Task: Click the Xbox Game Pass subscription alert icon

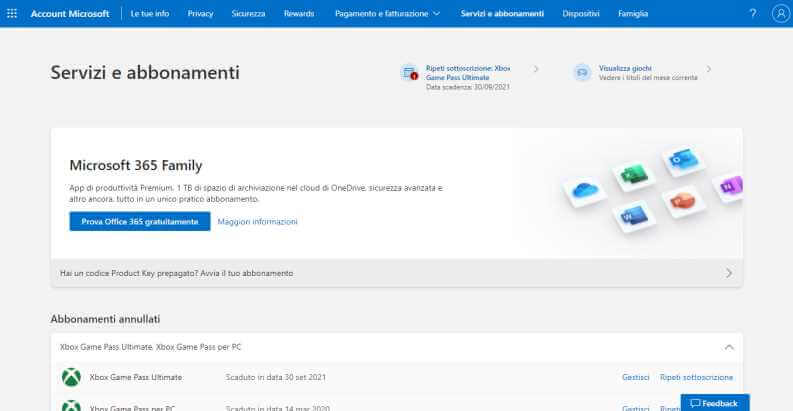Action: tap(410, 73)
